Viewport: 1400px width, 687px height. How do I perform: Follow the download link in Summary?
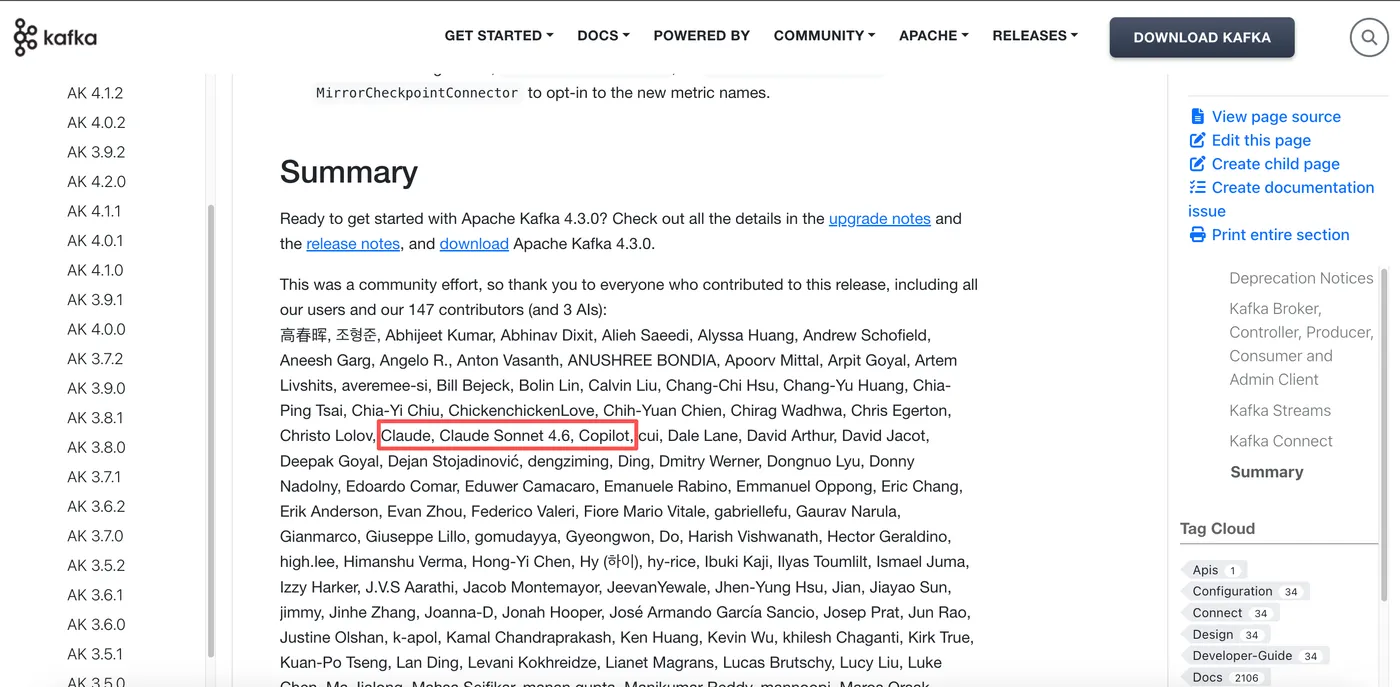click(474, 243)
